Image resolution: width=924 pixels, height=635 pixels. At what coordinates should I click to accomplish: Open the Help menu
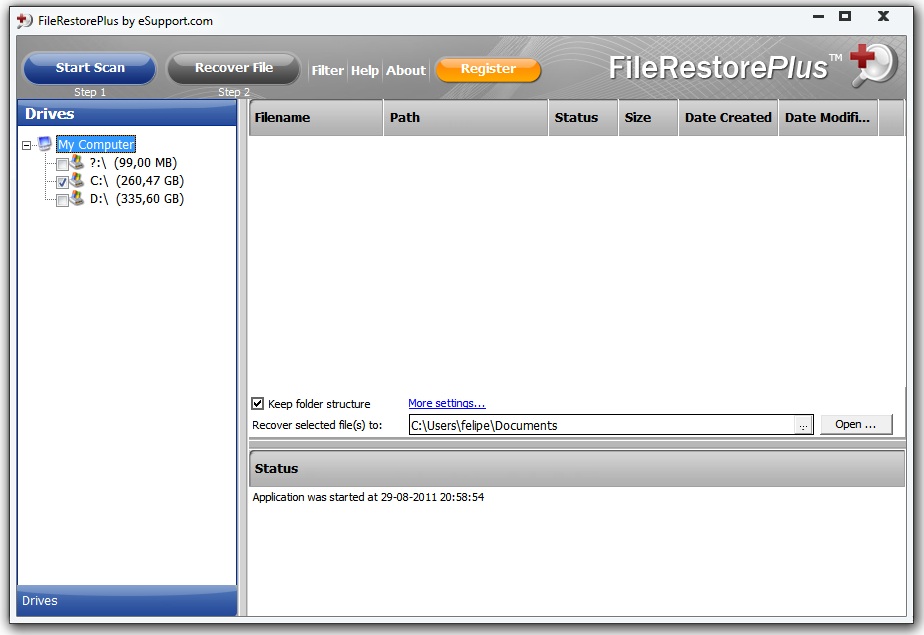pyautogui.click(x=365, y=70)
